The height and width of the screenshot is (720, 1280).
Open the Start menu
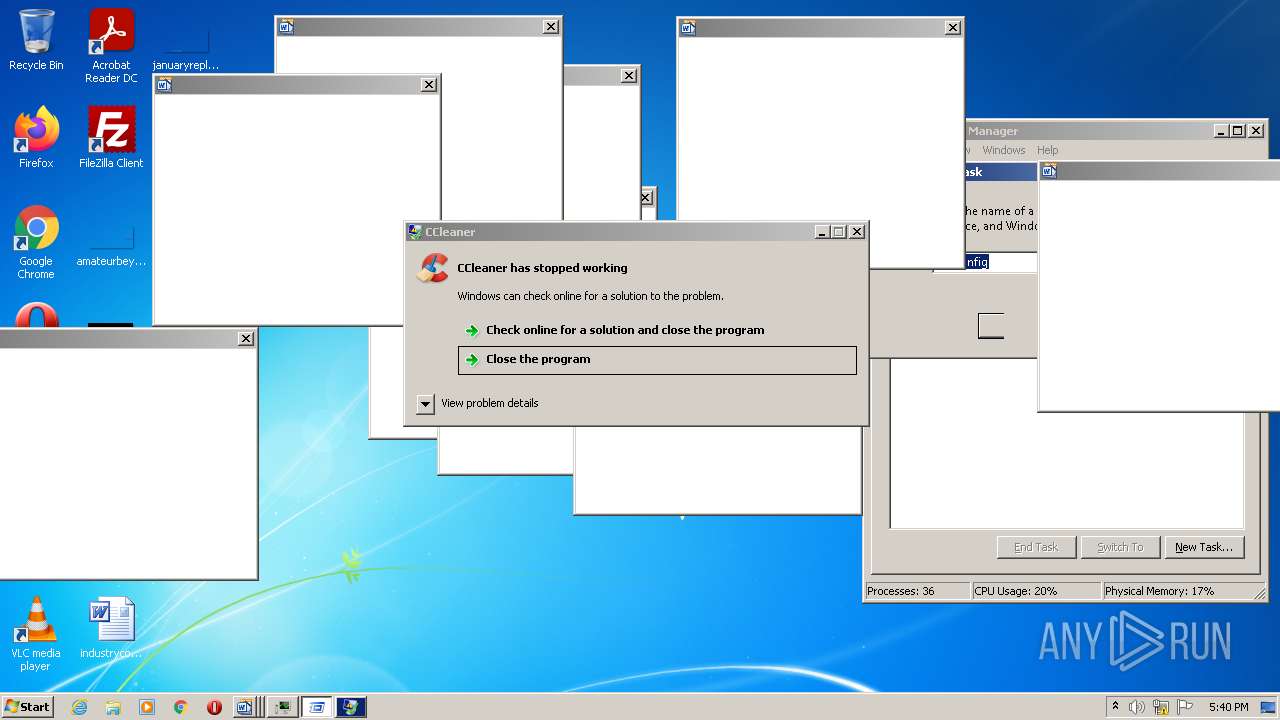point(28,707)
